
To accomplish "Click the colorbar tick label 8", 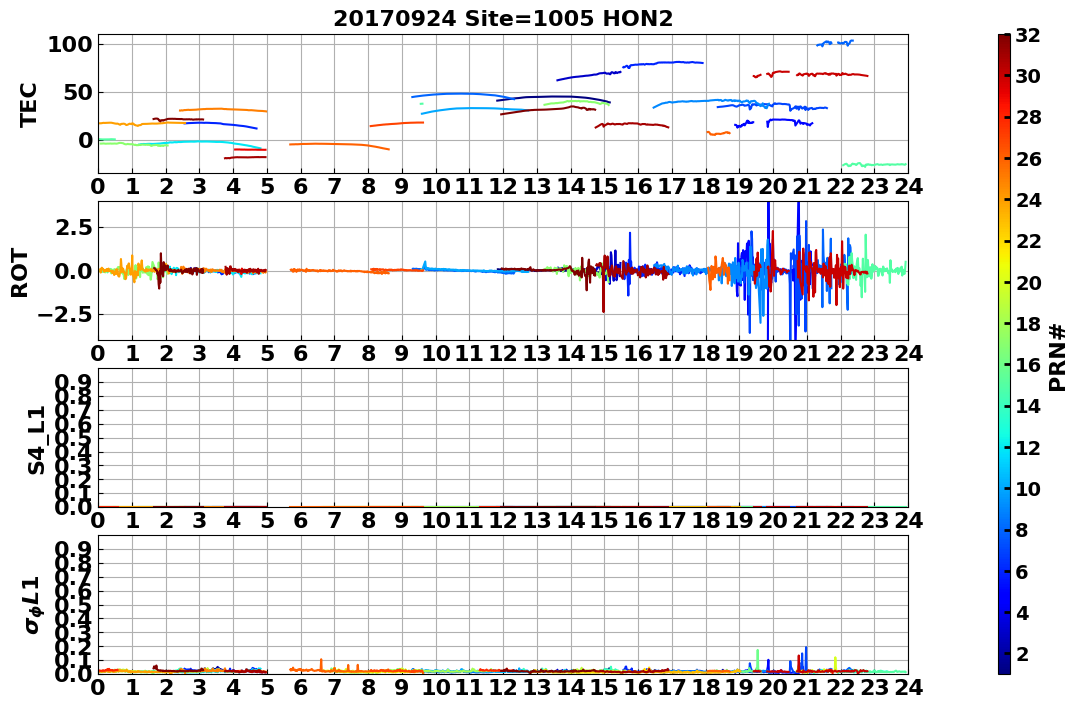I will click(x=1023, y=530).
